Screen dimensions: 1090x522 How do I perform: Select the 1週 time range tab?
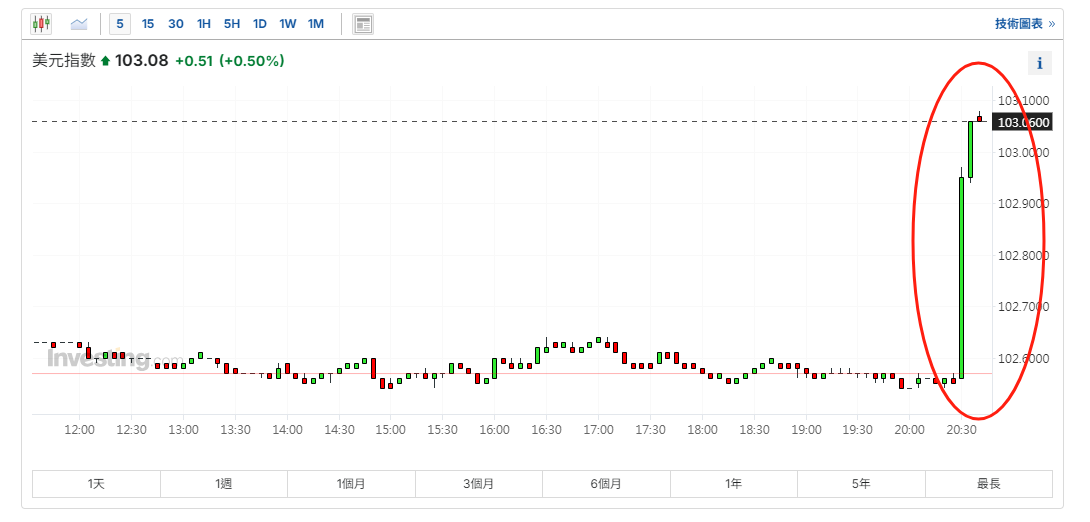tap(223, 484)
